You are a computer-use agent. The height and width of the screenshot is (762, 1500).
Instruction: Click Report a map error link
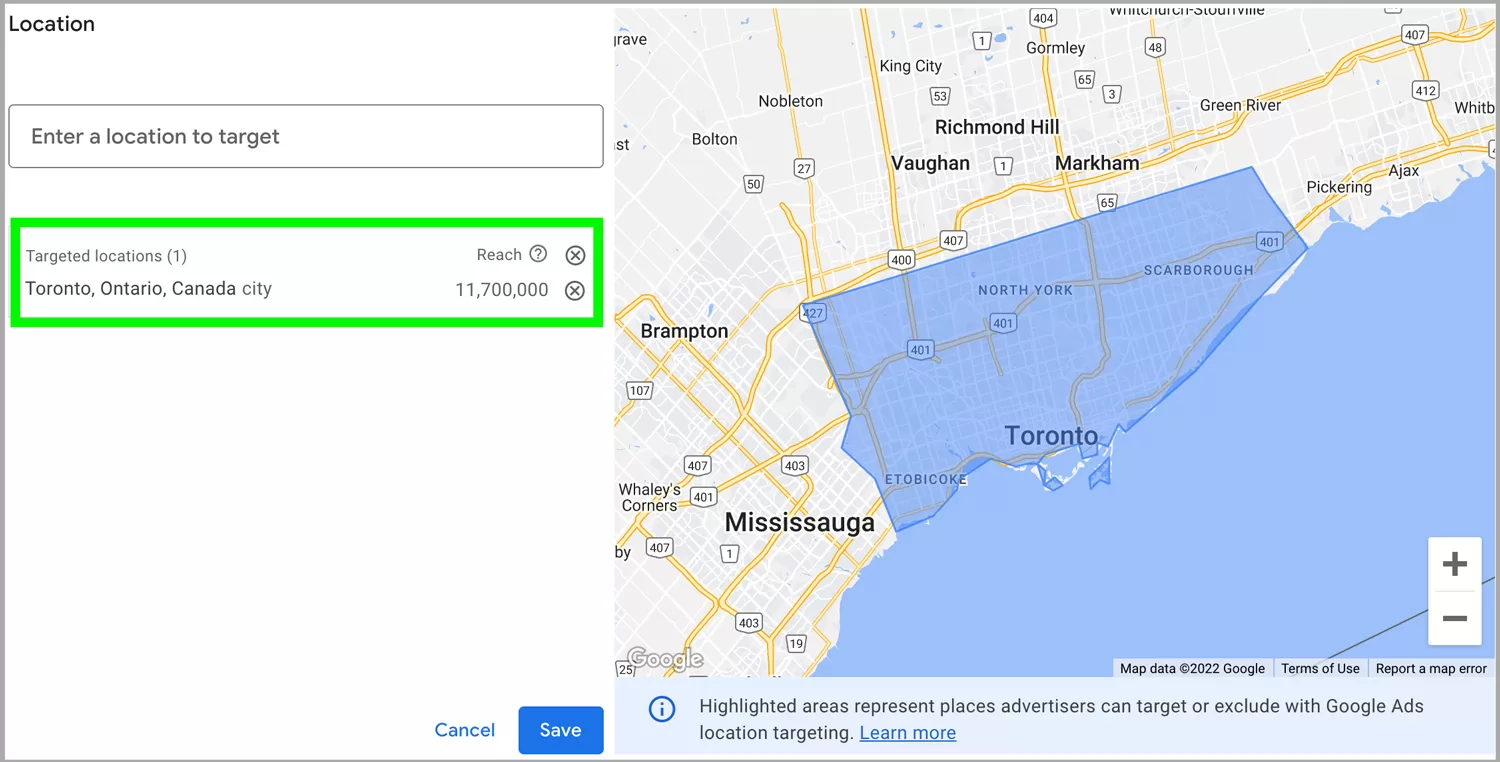(1431, 668)
